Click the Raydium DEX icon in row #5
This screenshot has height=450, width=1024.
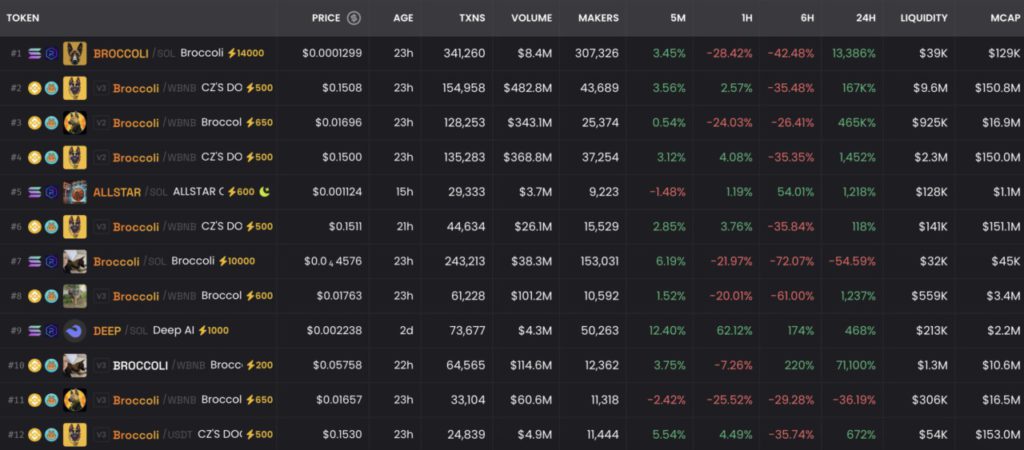49,192
